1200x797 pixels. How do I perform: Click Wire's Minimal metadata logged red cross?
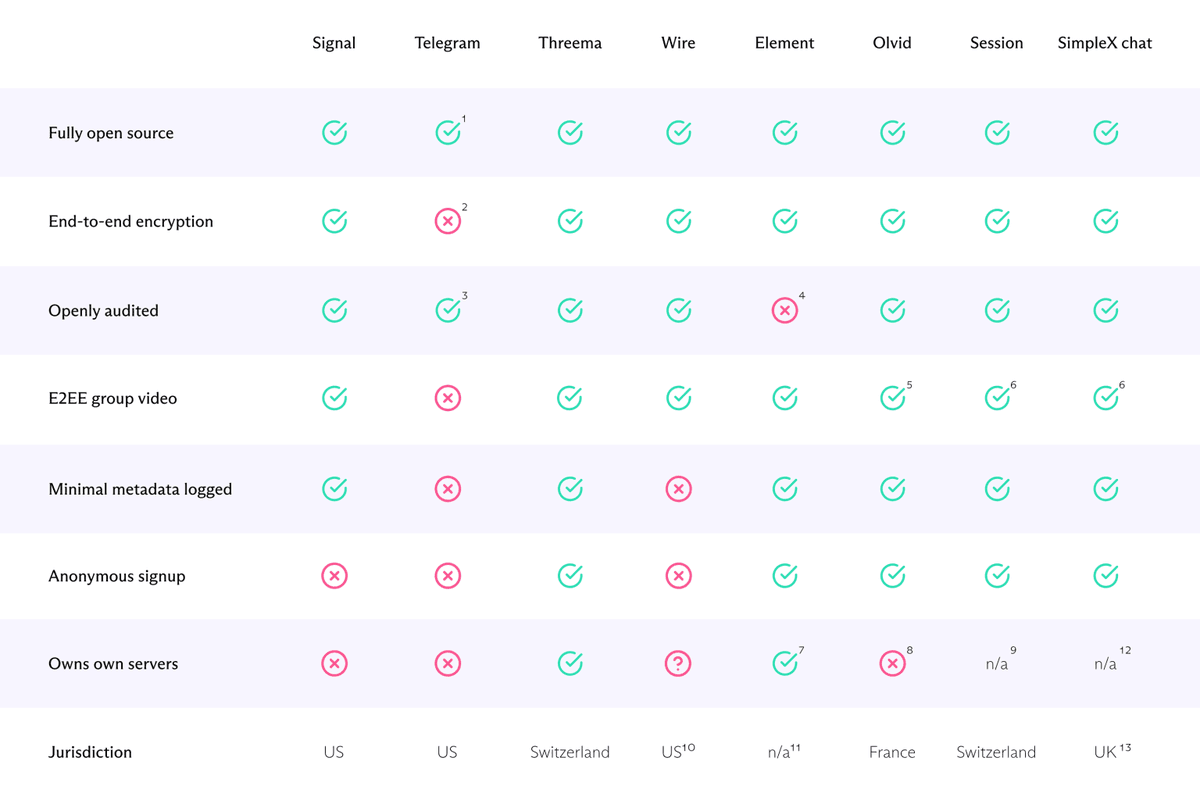[x=678, y=489]
